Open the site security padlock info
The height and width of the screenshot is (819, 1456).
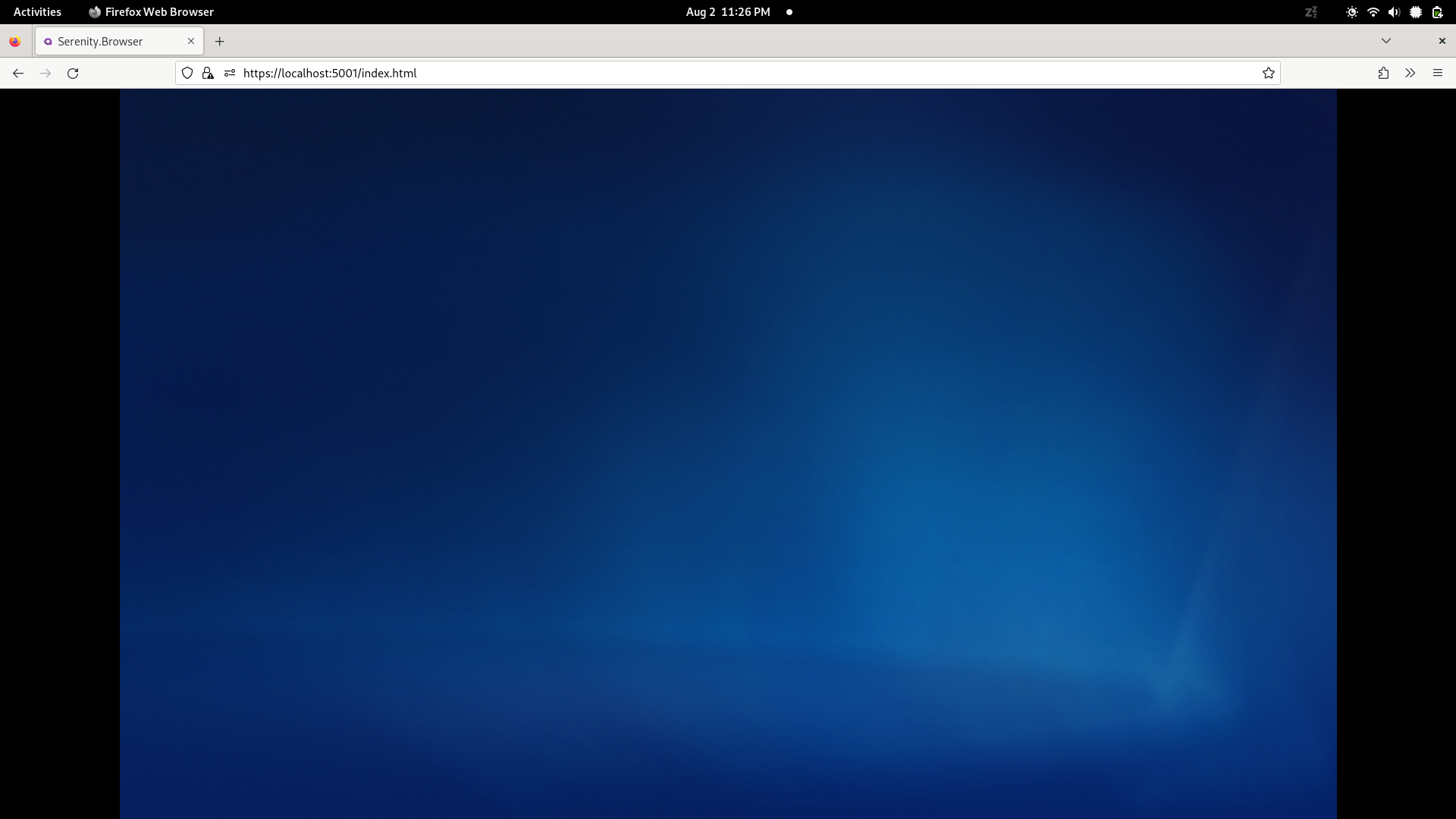[207, 73]
